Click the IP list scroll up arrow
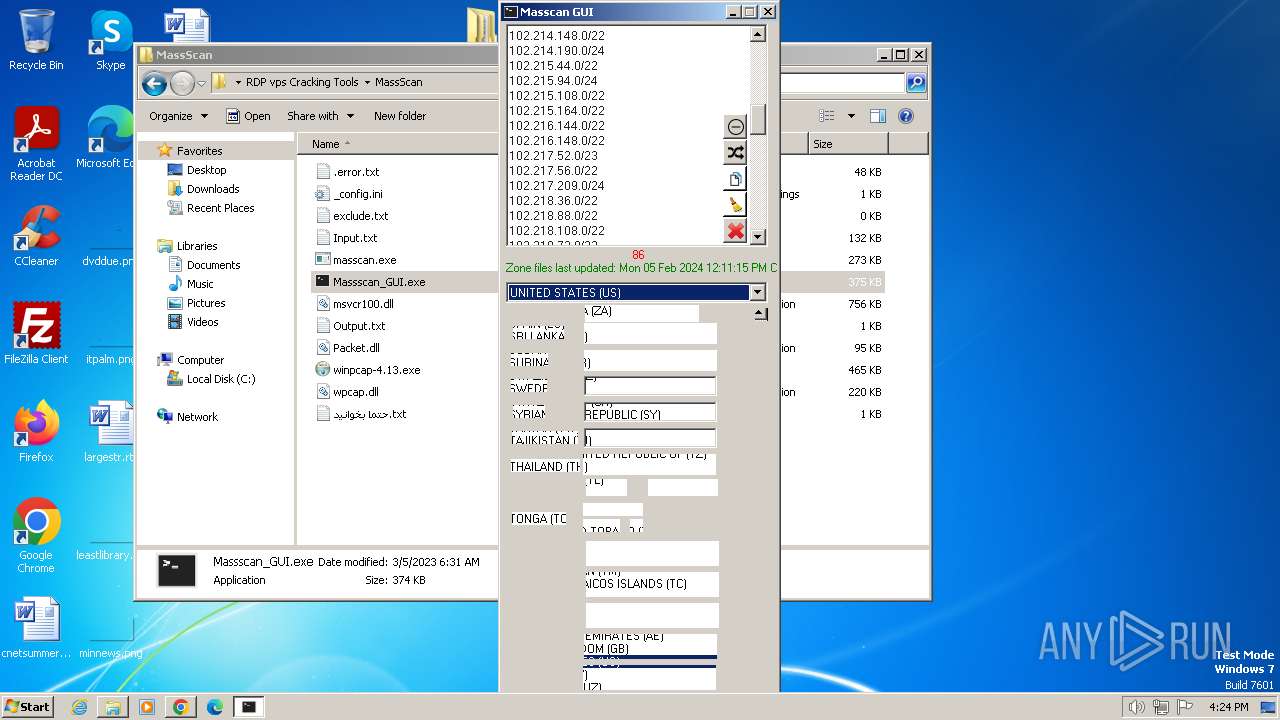 [x=758, y=35]
